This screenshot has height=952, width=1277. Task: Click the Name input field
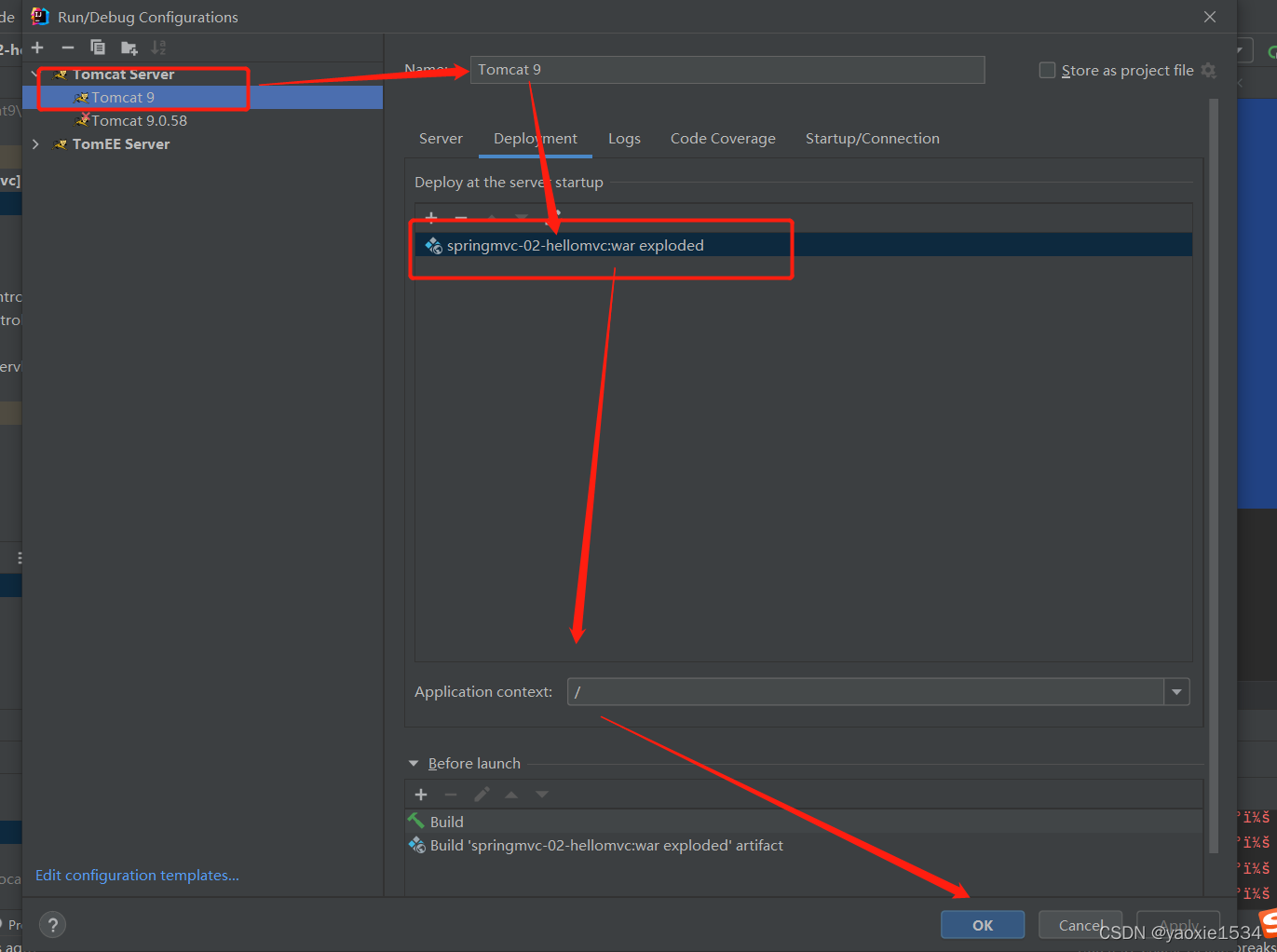[727, 70]
